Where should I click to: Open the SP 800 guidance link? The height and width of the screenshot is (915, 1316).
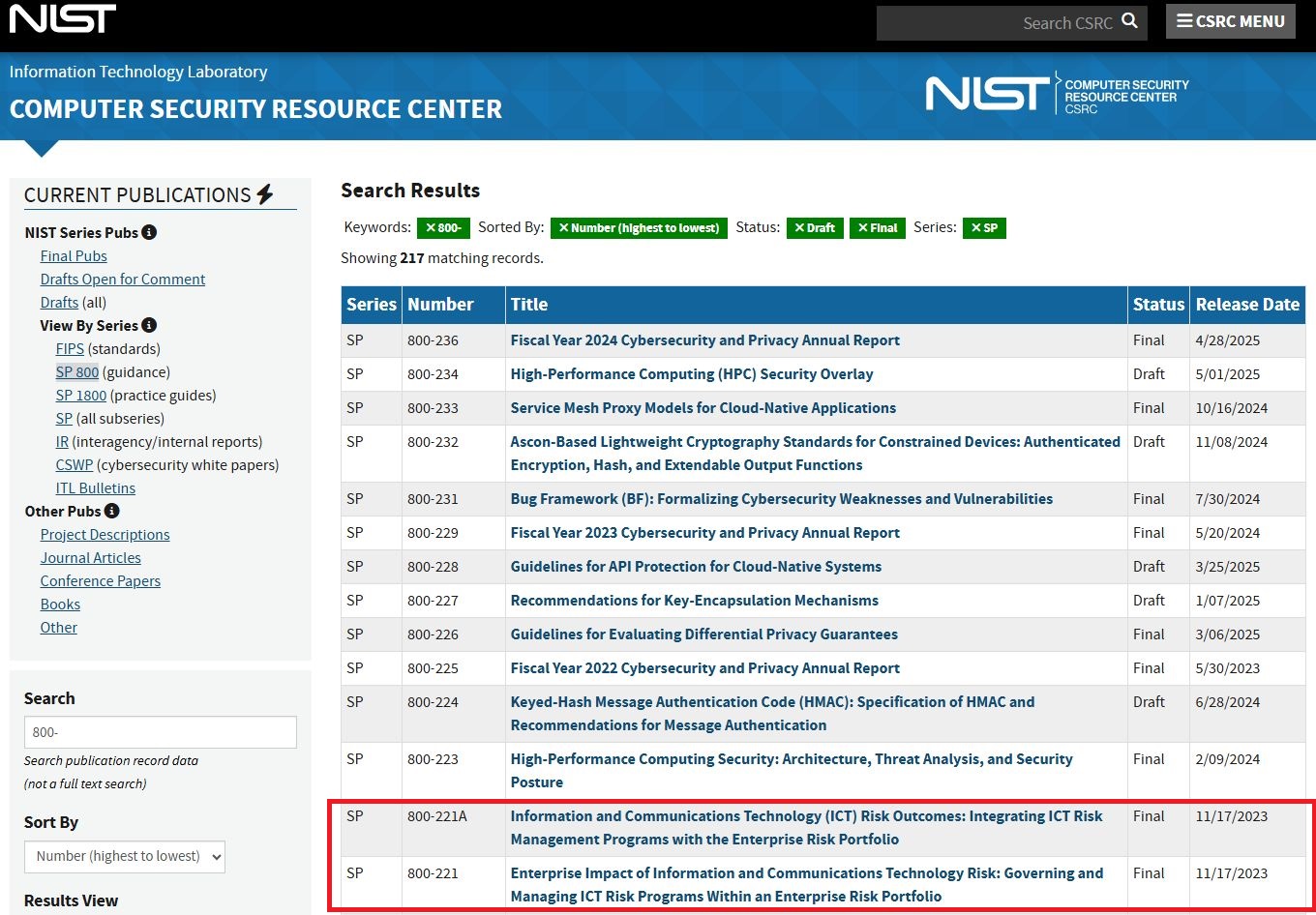[77, 371]
